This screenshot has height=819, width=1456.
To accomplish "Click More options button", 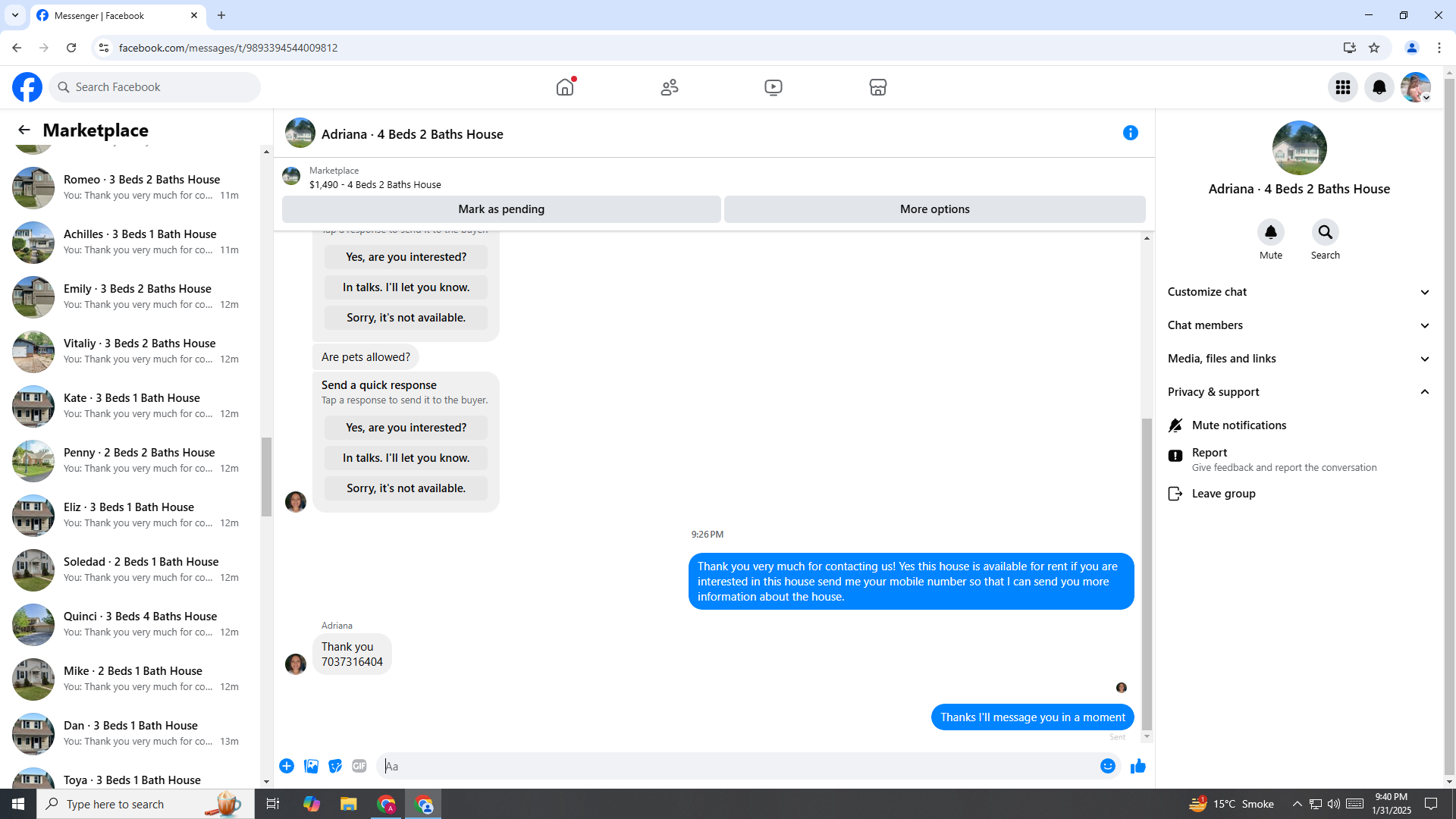I will (934, 209).
